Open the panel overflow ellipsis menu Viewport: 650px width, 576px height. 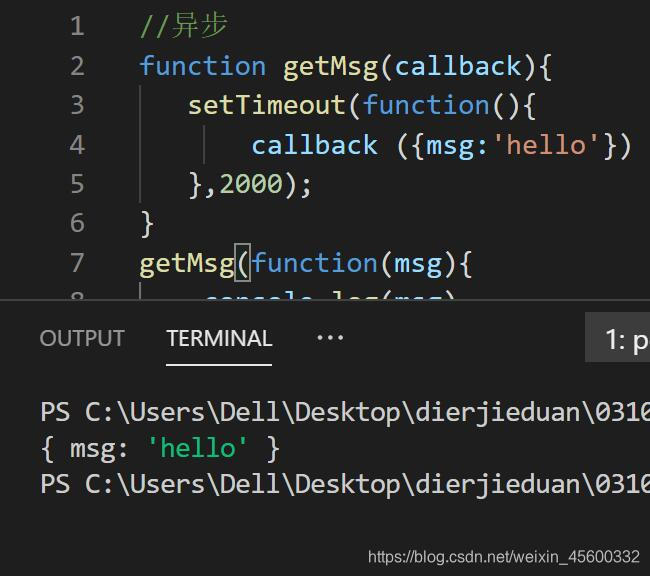point(330,338)
